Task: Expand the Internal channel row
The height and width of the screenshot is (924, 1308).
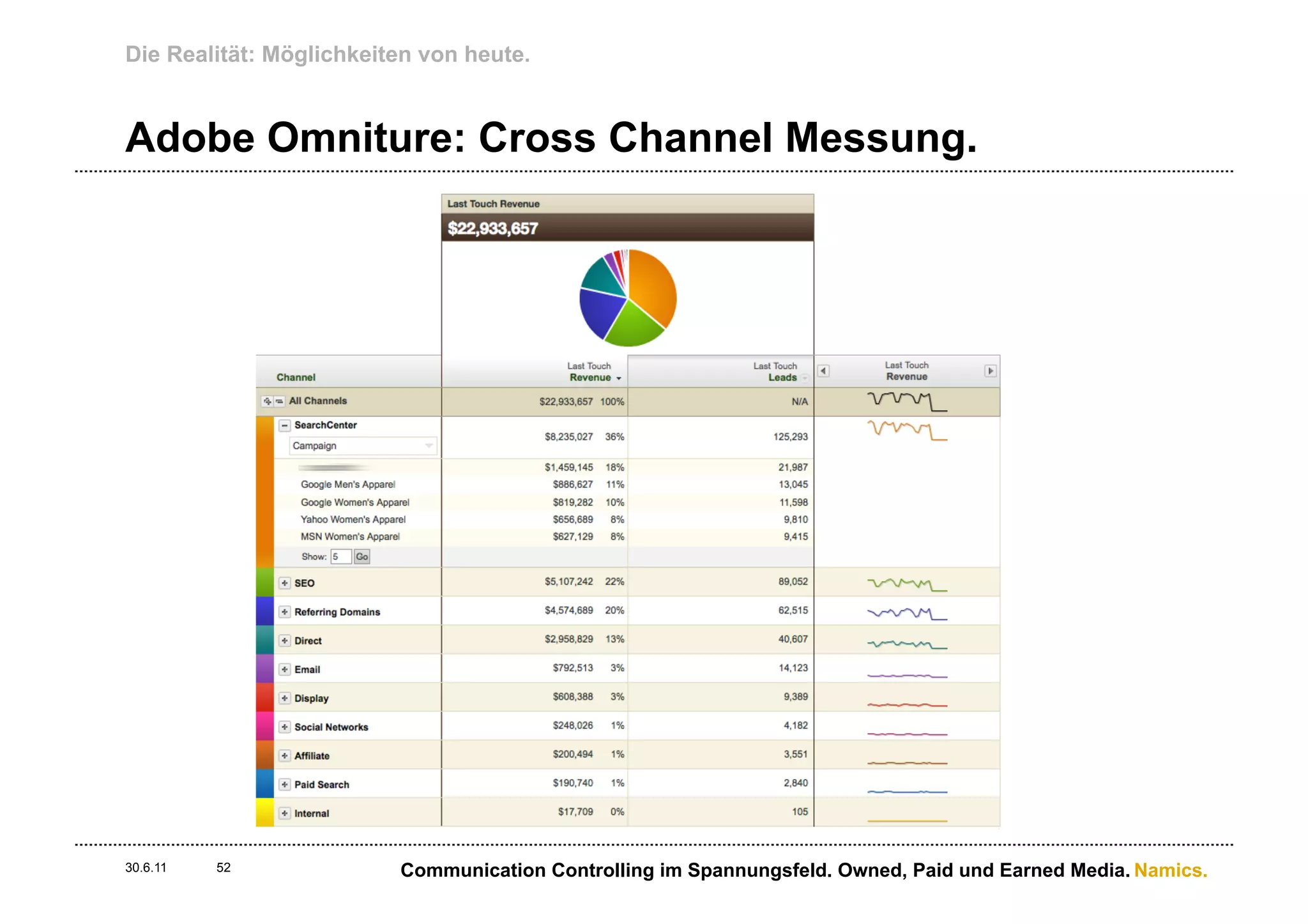Action: (x=285, y=813)
